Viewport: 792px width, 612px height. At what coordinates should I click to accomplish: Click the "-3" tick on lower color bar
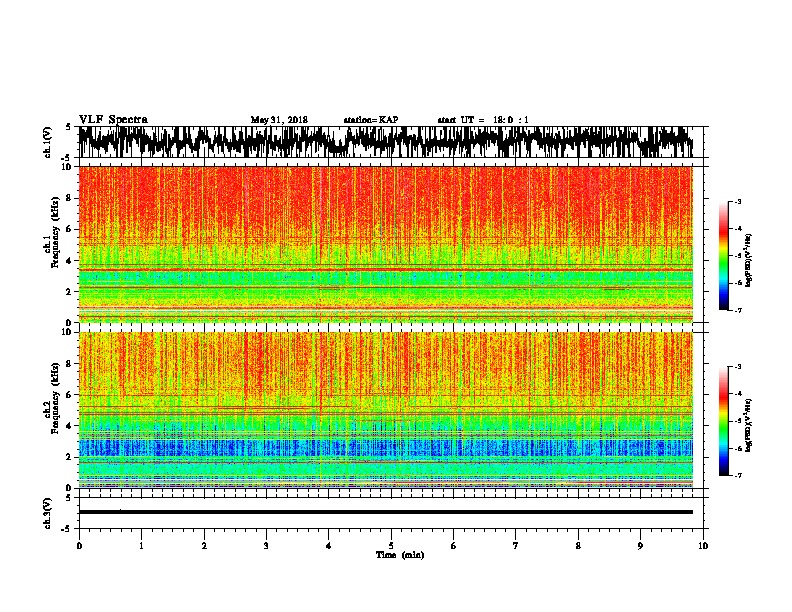coord(738,367)
